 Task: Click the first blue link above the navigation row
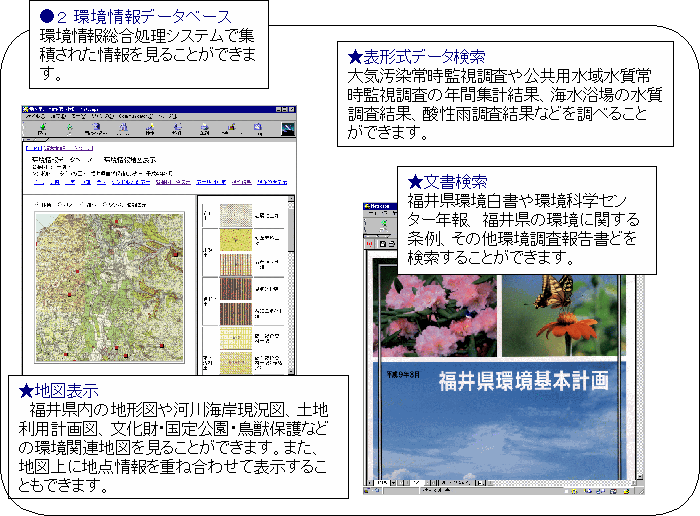point(34,148)
